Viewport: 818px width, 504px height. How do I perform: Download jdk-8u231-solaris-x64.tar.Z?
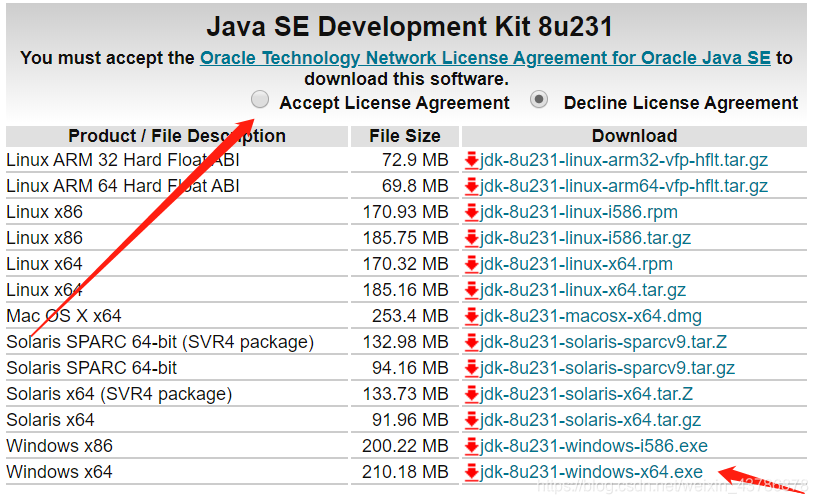click(586, 394)
